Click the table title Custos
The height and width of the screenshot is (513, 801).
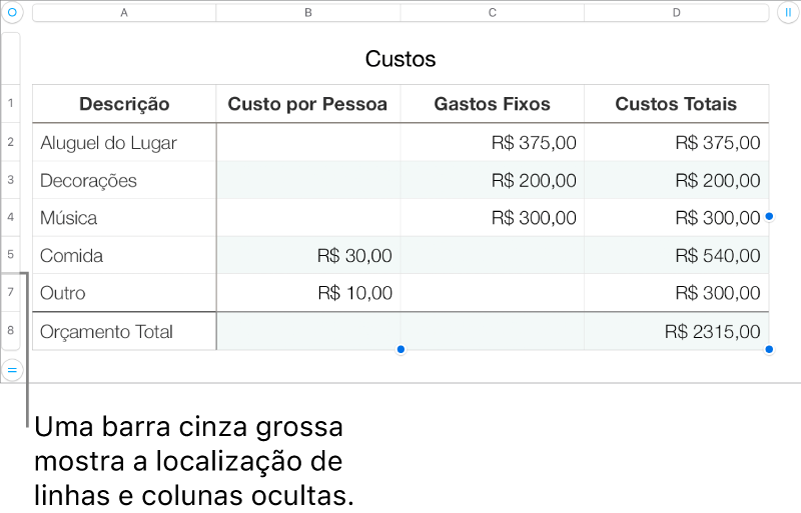pos(400,59)
